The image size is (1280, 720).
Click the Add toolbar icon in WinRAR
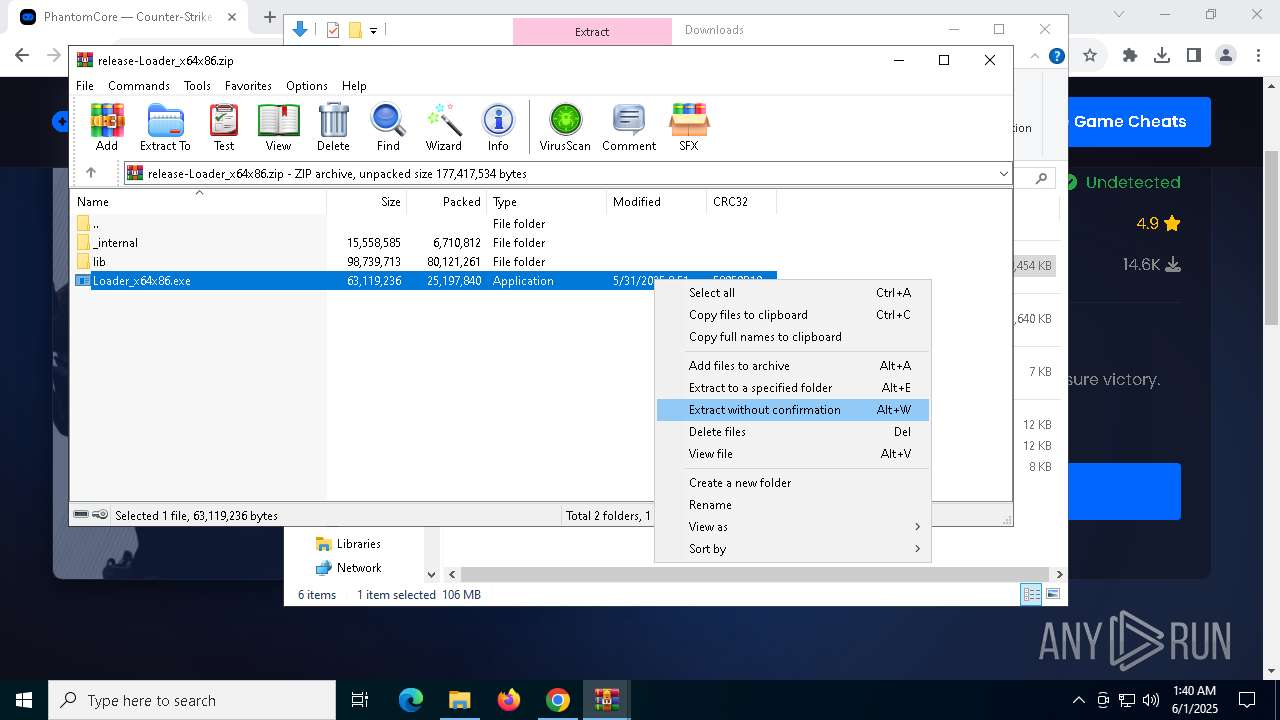point(107,127)
